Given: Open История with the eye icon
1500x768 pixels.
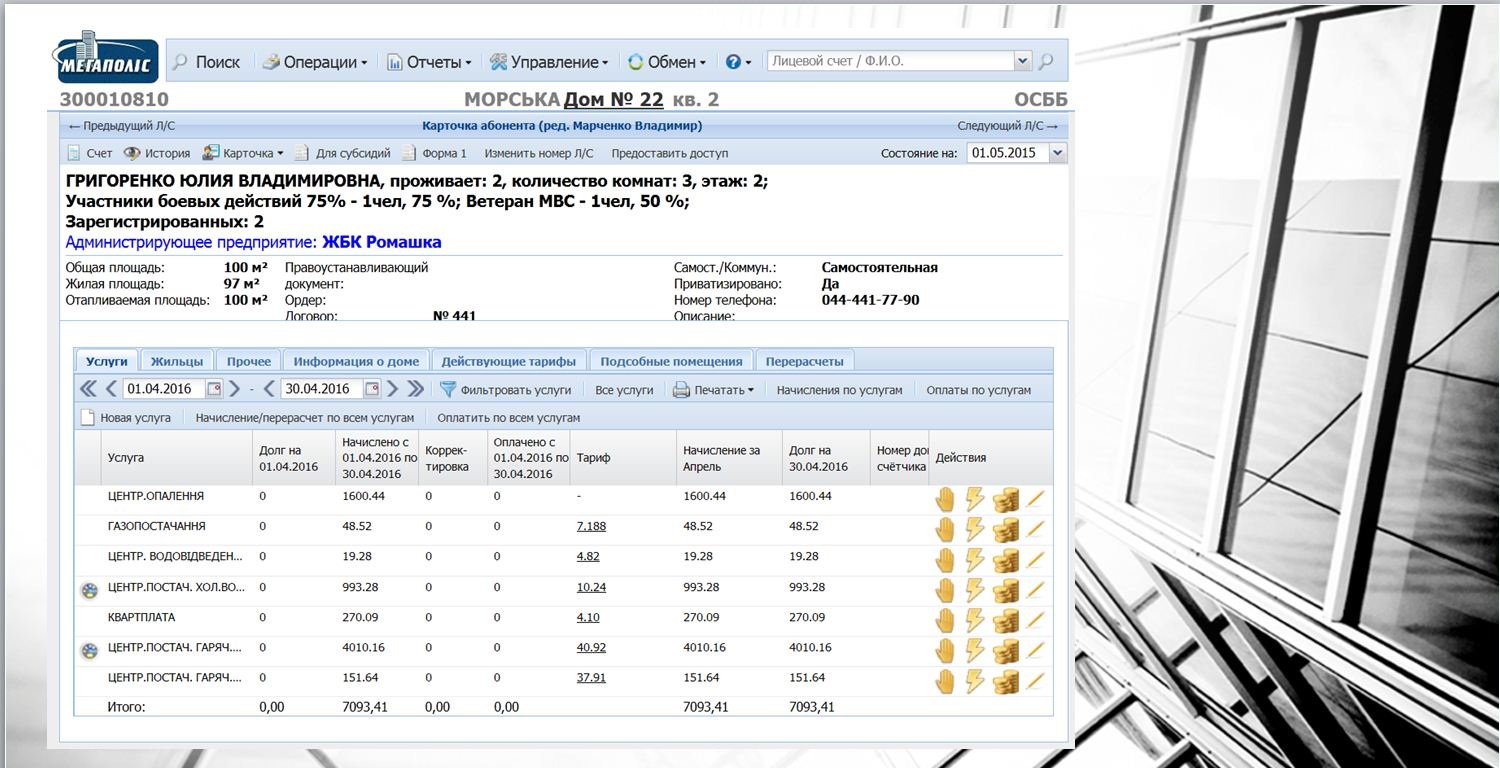Looking at the screenshot, I should point(156,154).
